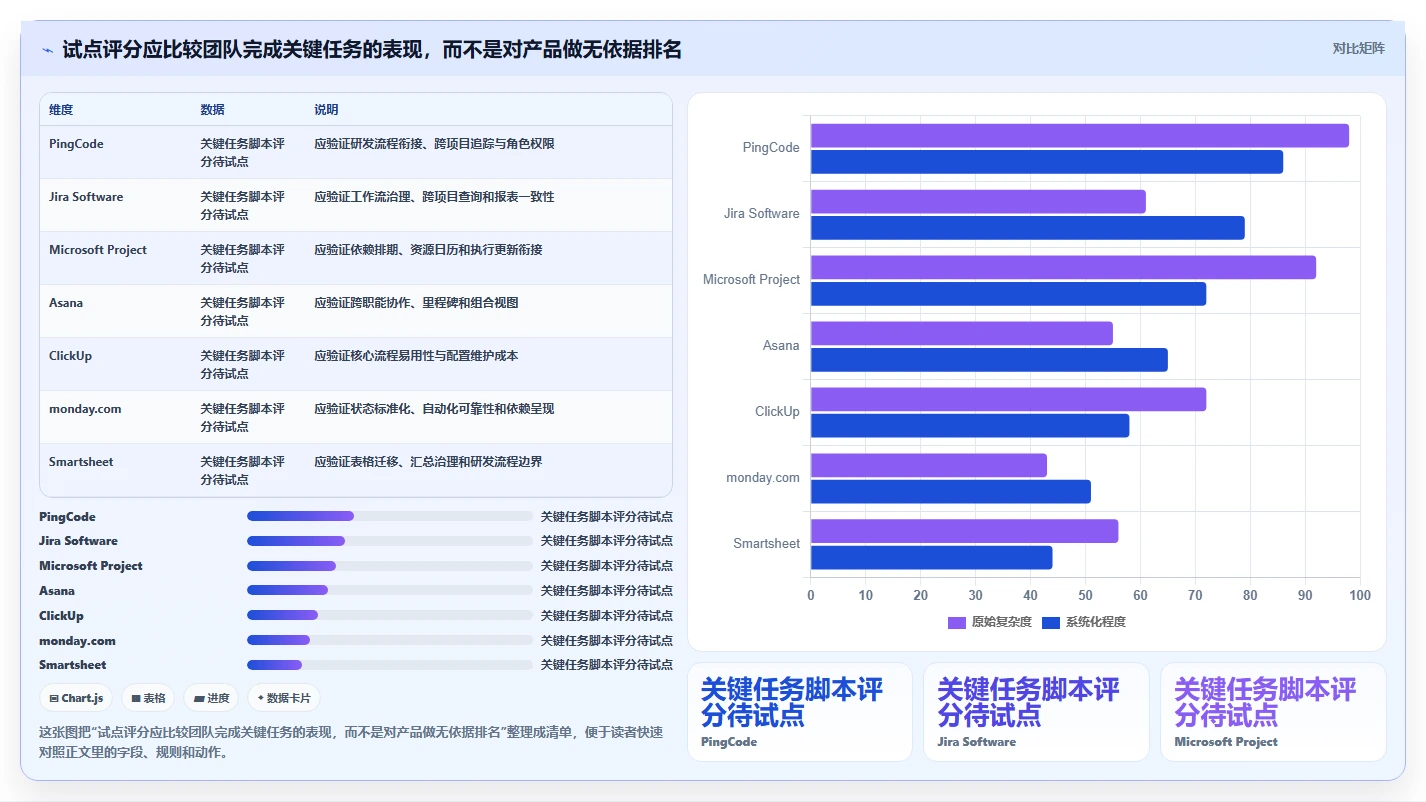Click 应验证核心流程易用性与配置维护成本 description
The height and width of the screenshot is (802, 1426).
tap(416, 356)
